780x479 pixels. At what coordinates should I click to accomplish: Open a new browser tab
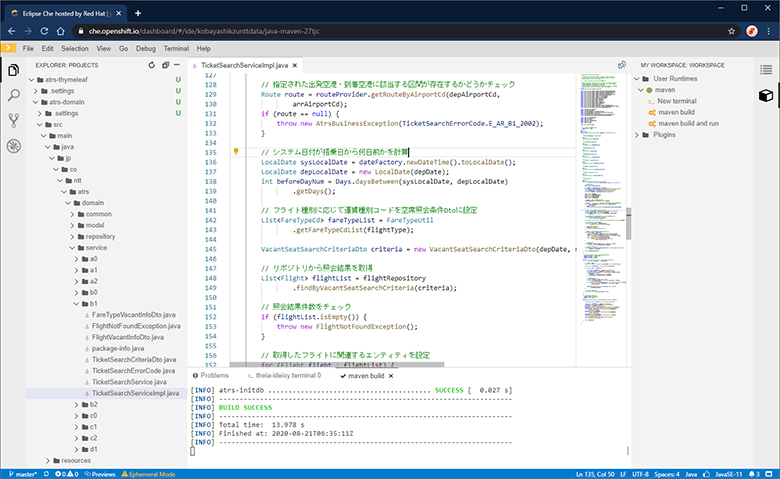(138, 13)
